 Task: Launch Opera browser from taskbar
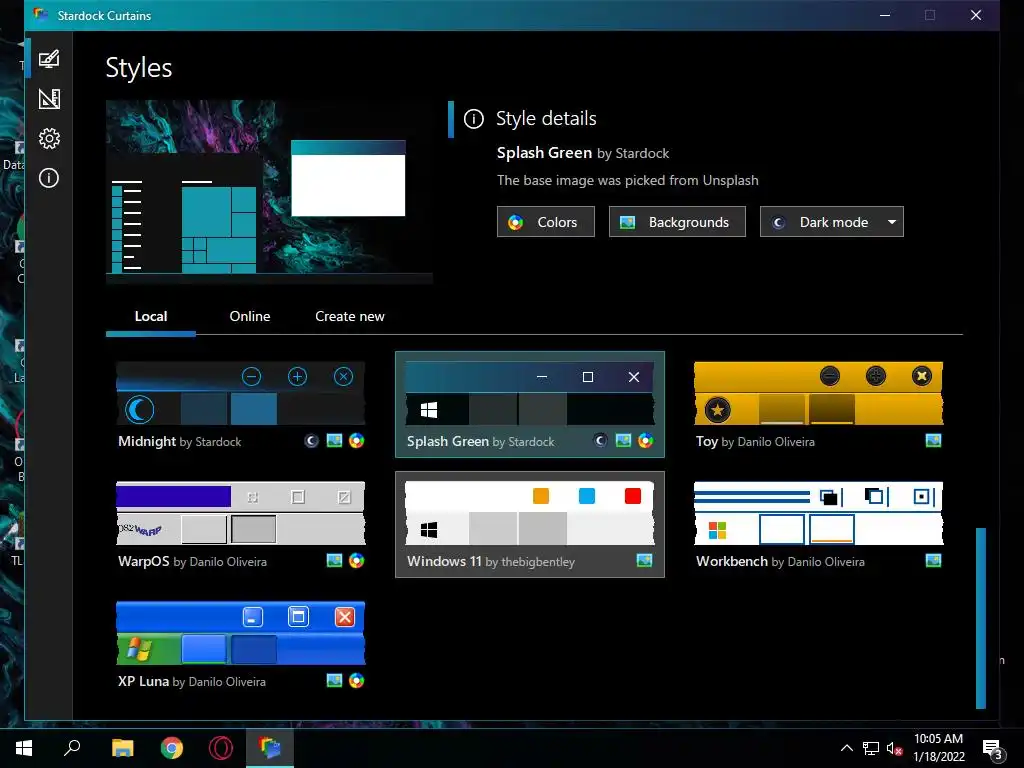click(221, 748)
